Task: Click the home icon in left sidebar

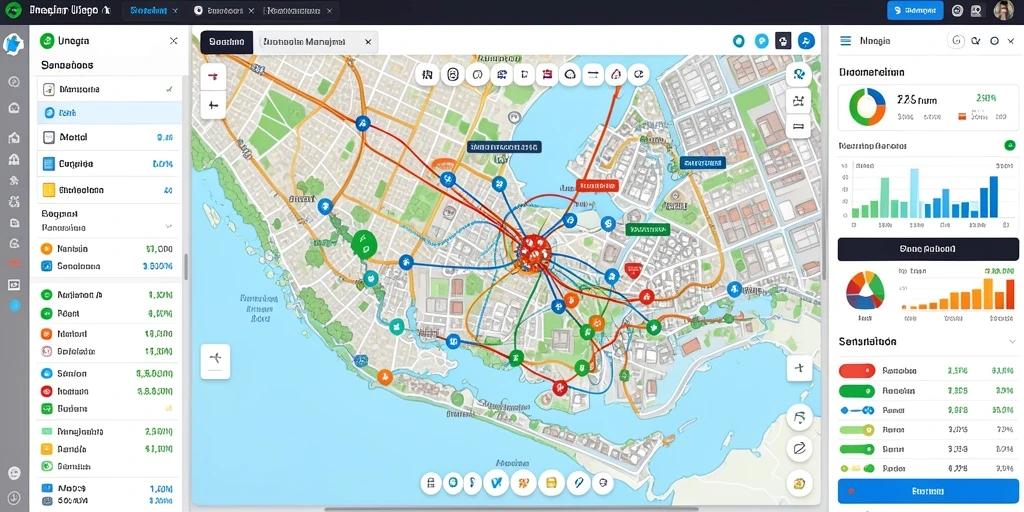Action: tap(14, 138)
